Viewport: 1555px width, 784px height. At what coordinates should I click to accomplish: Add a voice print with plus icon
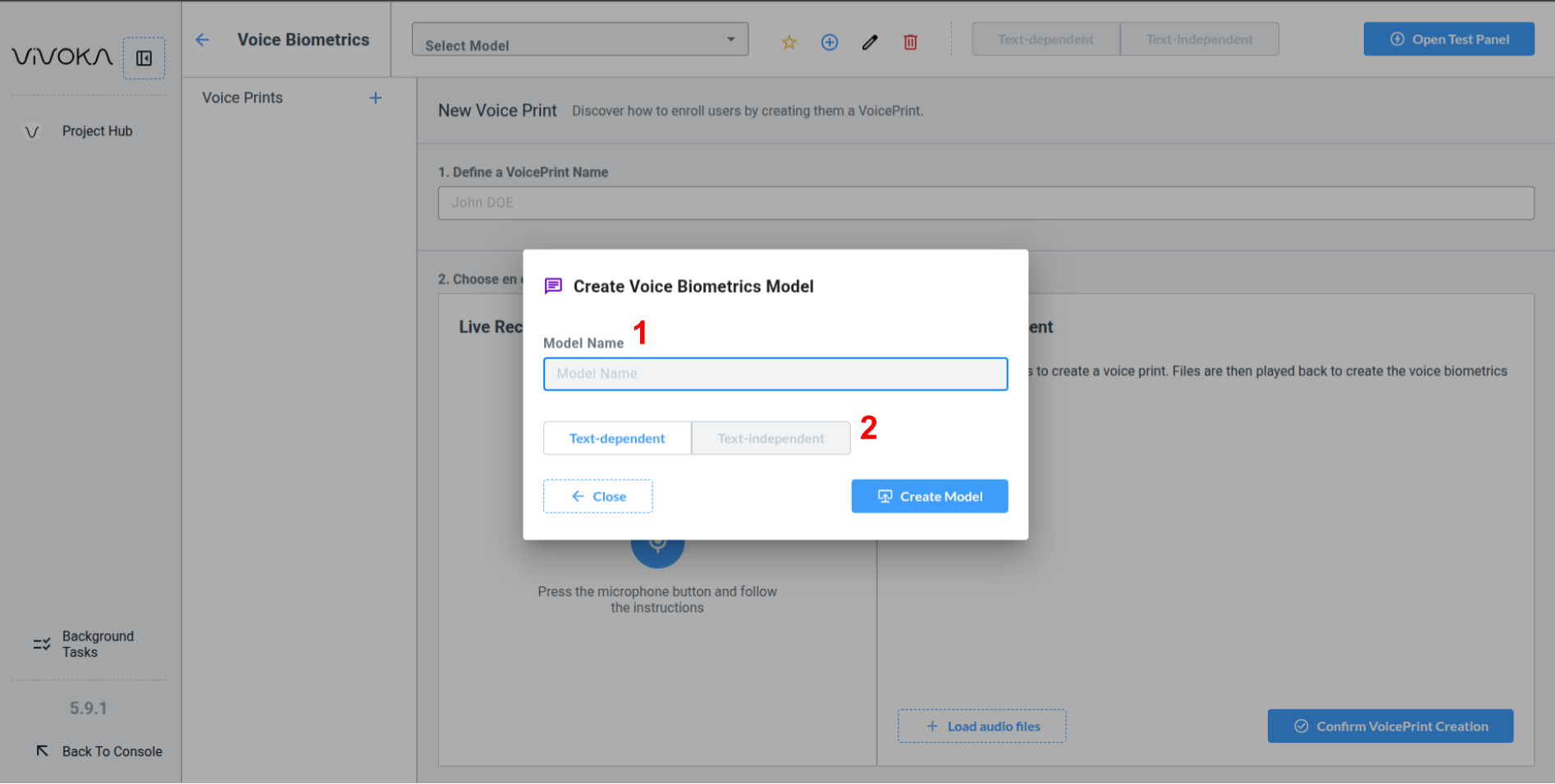coord(376,98)
